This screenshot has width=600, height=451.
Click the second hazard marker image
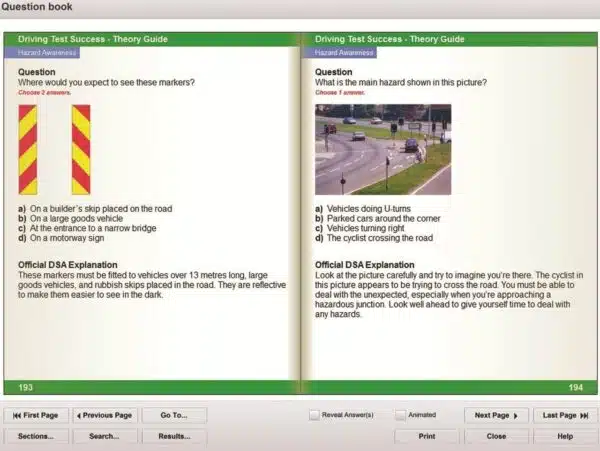pyautogui.click(x=81, y=150)
